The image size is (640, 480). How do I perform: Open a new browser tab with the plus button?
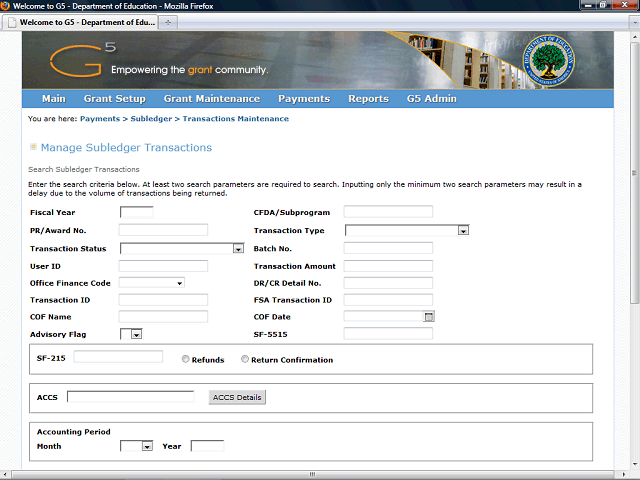(168, 21)
